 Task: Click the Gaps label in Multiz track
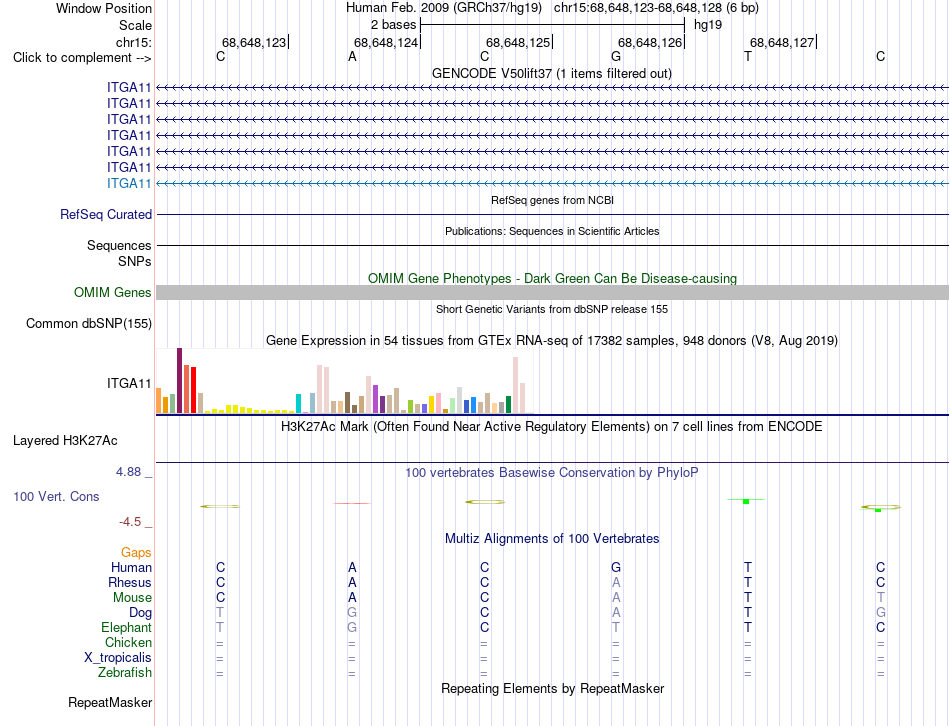pos(136,552)
